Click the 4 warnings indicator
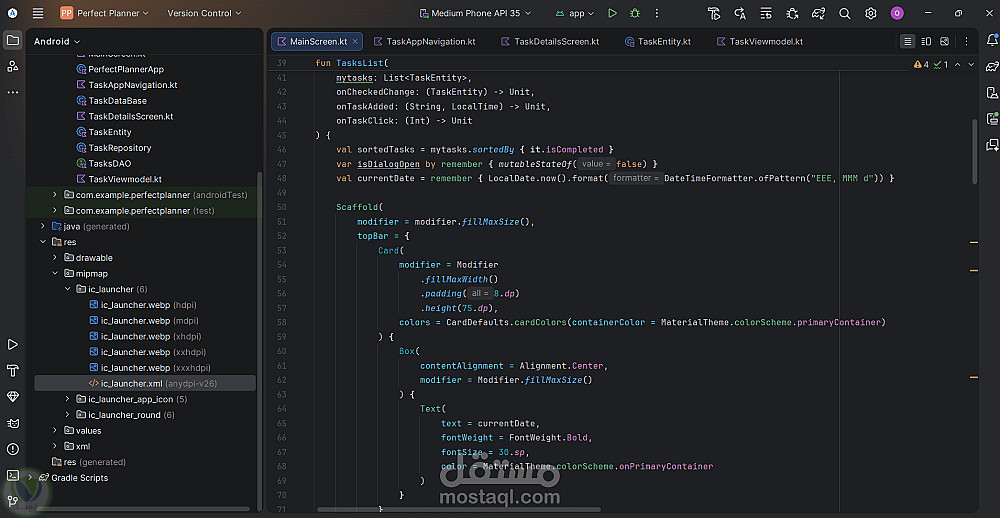This screenshot has width=1000, height=518. pos(921,64)
